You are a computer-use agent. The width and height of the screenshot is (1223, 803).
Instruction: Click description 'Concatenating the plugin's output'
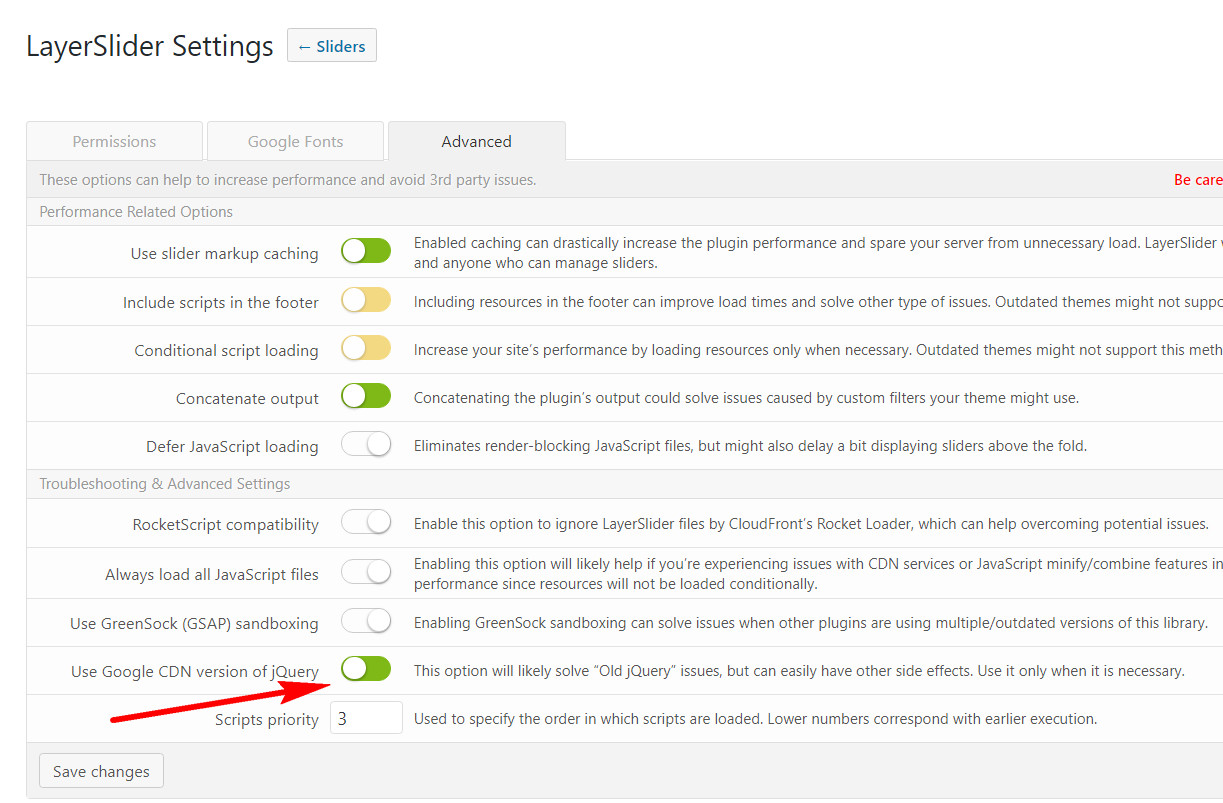746,398
